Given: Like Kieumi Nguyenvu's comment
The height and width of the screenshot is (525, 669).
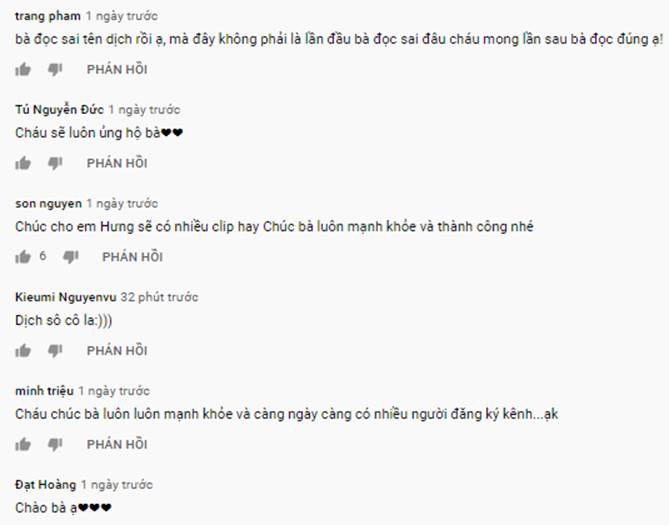Looking at the screenshot, I should tap(23, 350).
